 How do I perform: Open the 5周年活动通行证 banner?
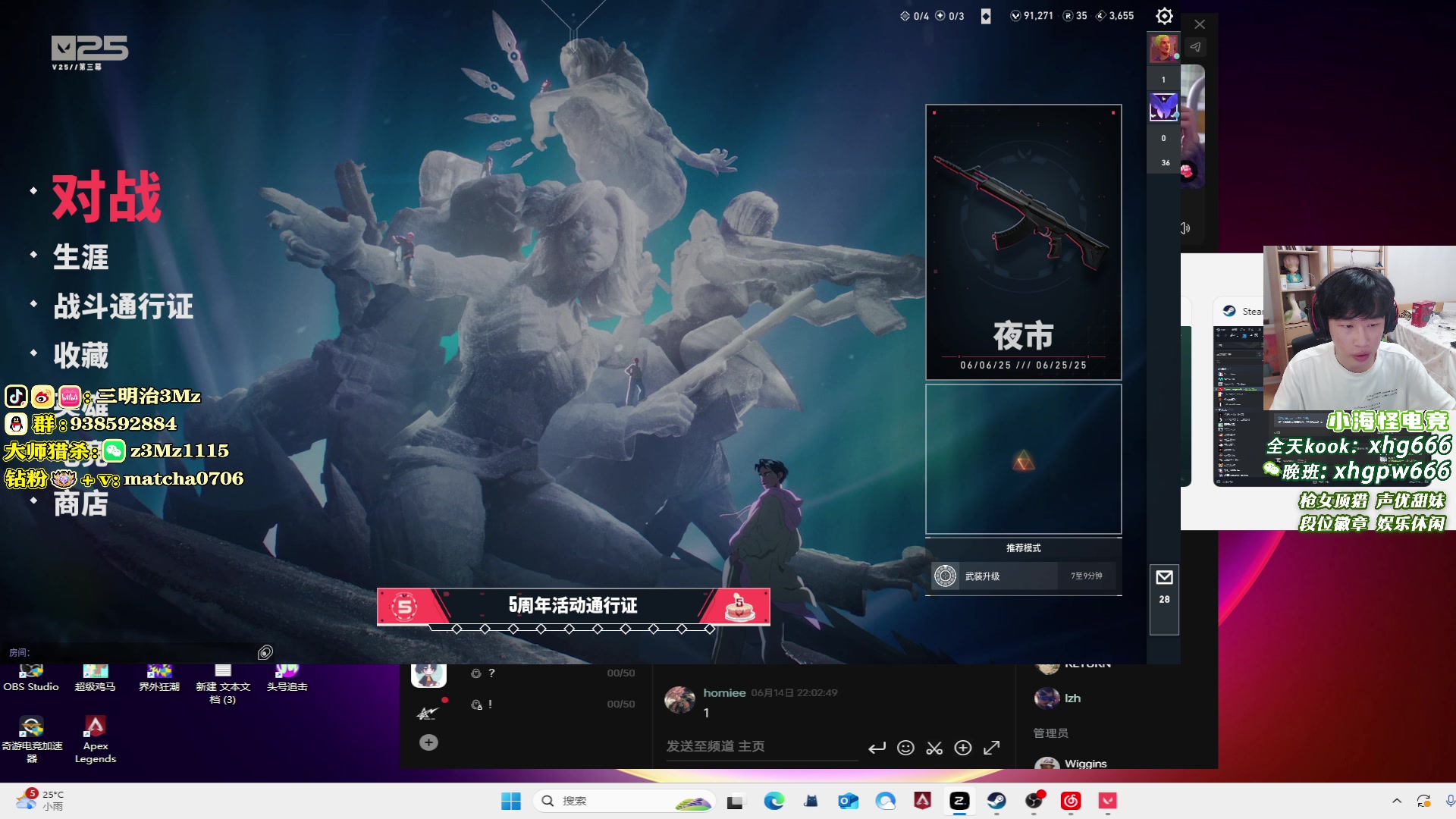tap(573, 607)
